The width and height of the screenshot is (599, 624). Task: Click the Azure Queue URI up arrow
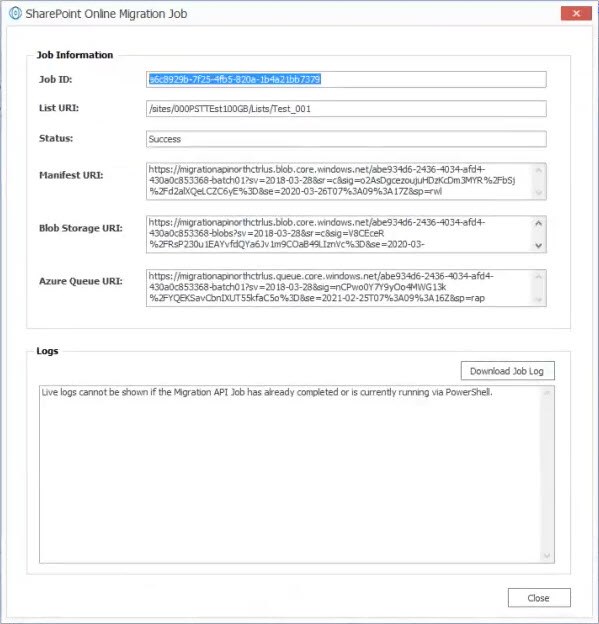(539, 277)
